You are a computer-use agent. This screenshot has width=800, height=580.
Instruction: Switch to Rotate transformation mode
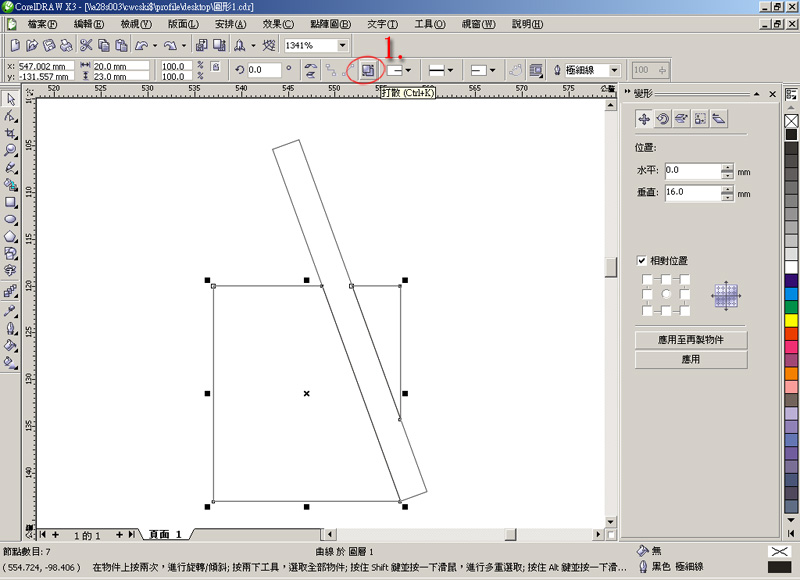click(x=663, y=119)
